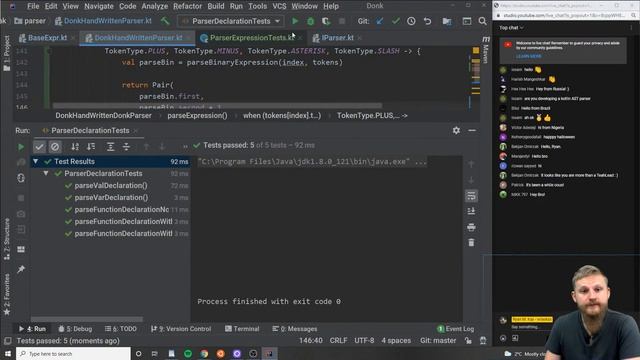Click LEARN MORE in the chat notice
640x360 pixels.
coord(528,56)
